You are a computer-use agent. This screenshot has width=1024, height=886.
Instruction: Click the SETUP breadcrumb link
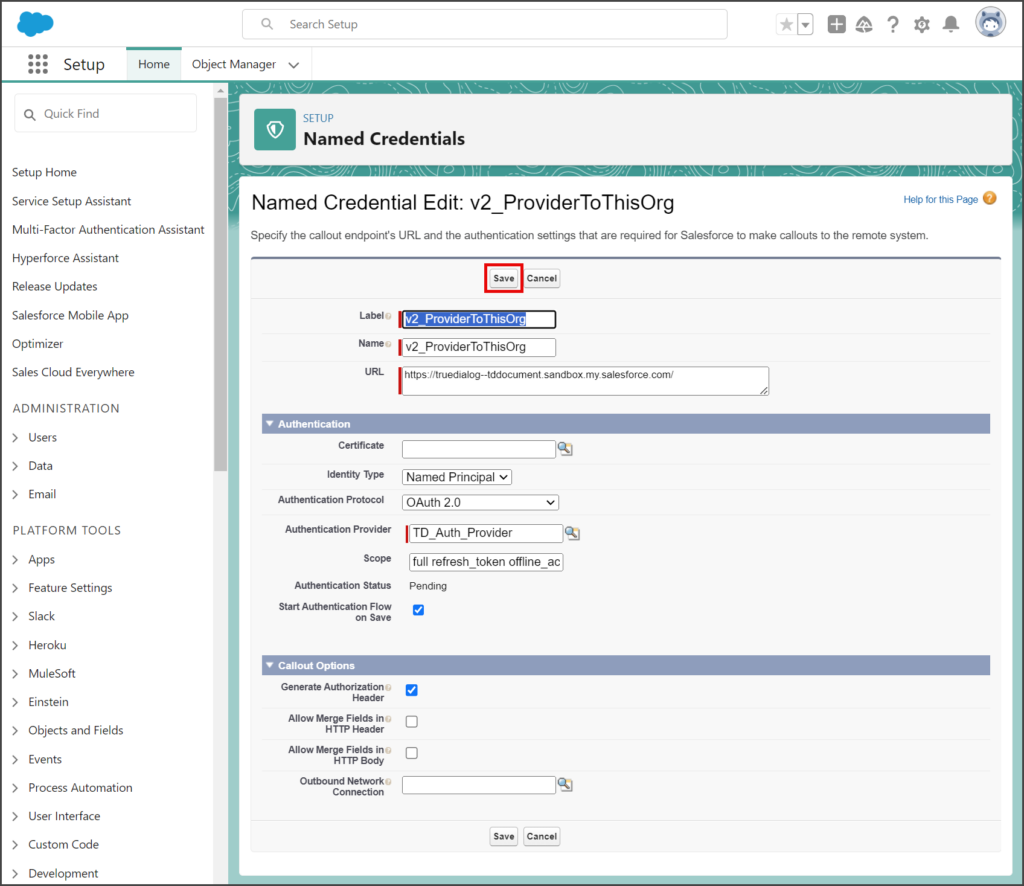[318, 118]
